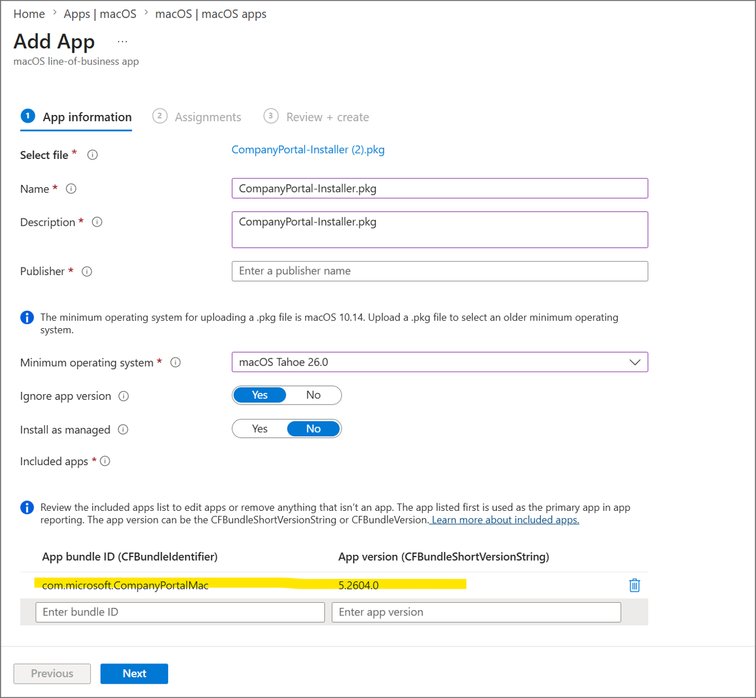
Task: Open the CompanyPortal-Installer (2).pkg file link
Action: (308, 149)
